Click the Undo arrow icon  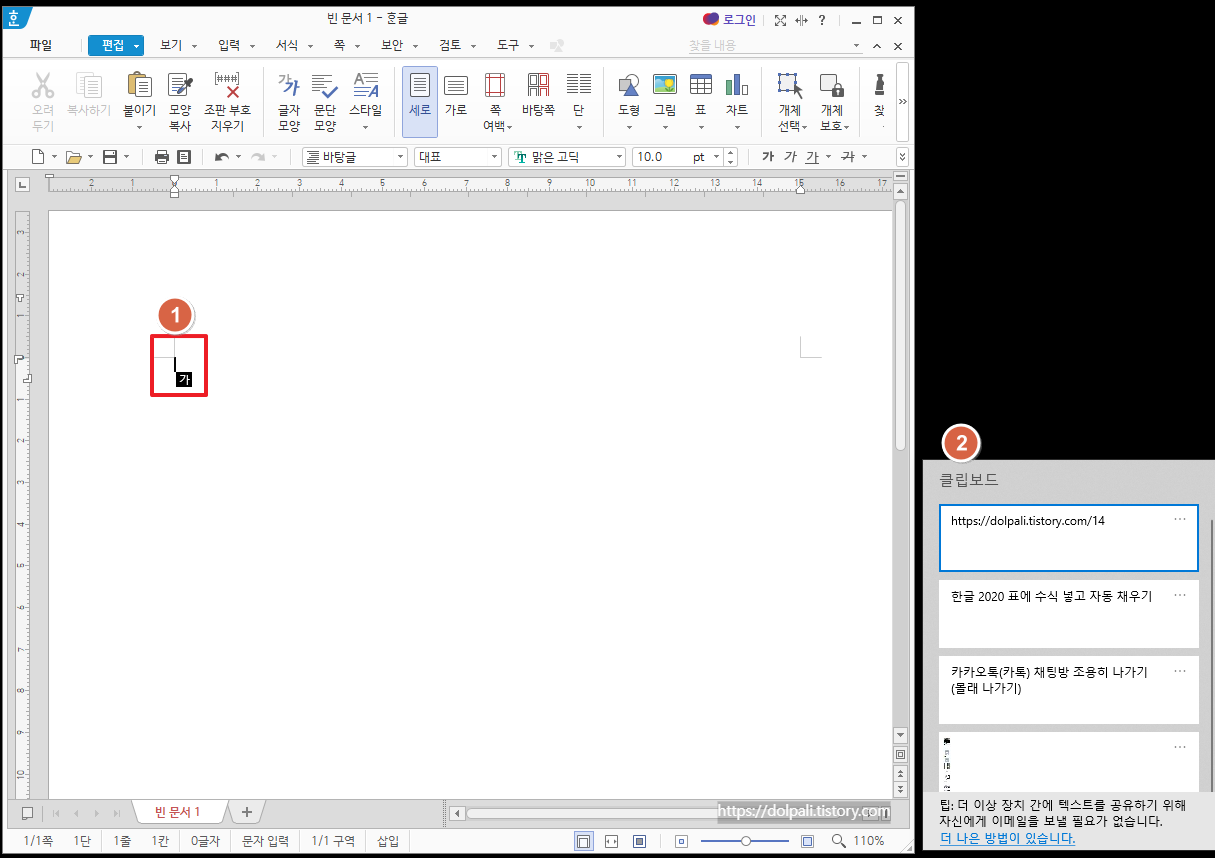223,157
